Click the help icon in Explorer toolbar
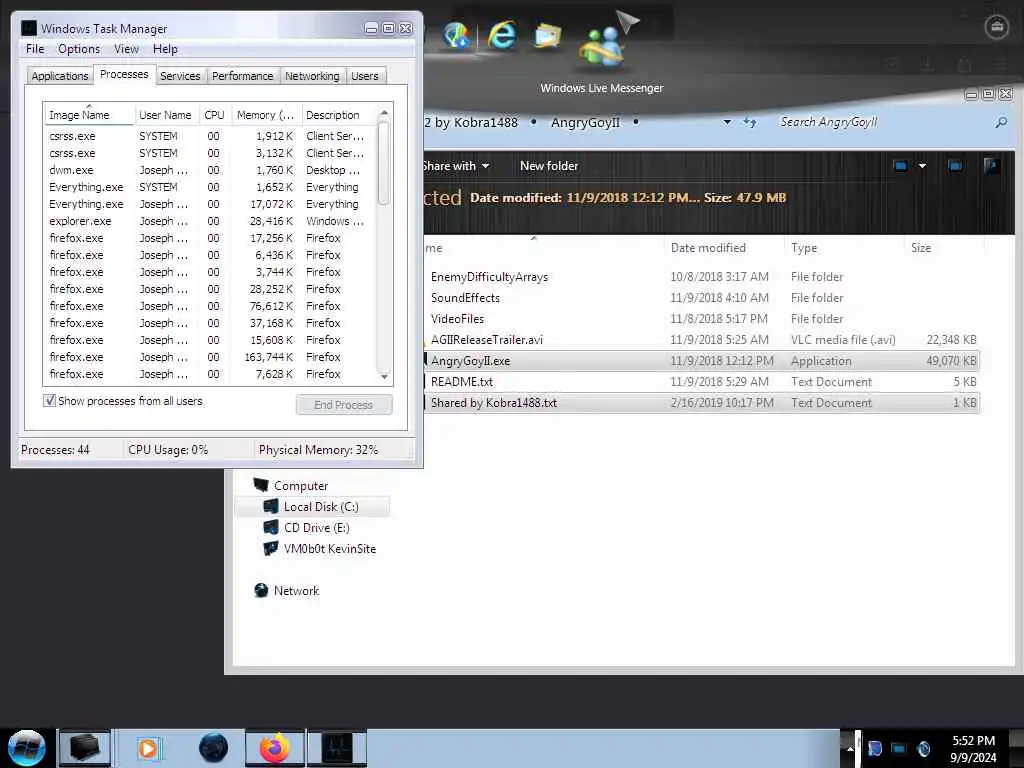 coord(991,166)
